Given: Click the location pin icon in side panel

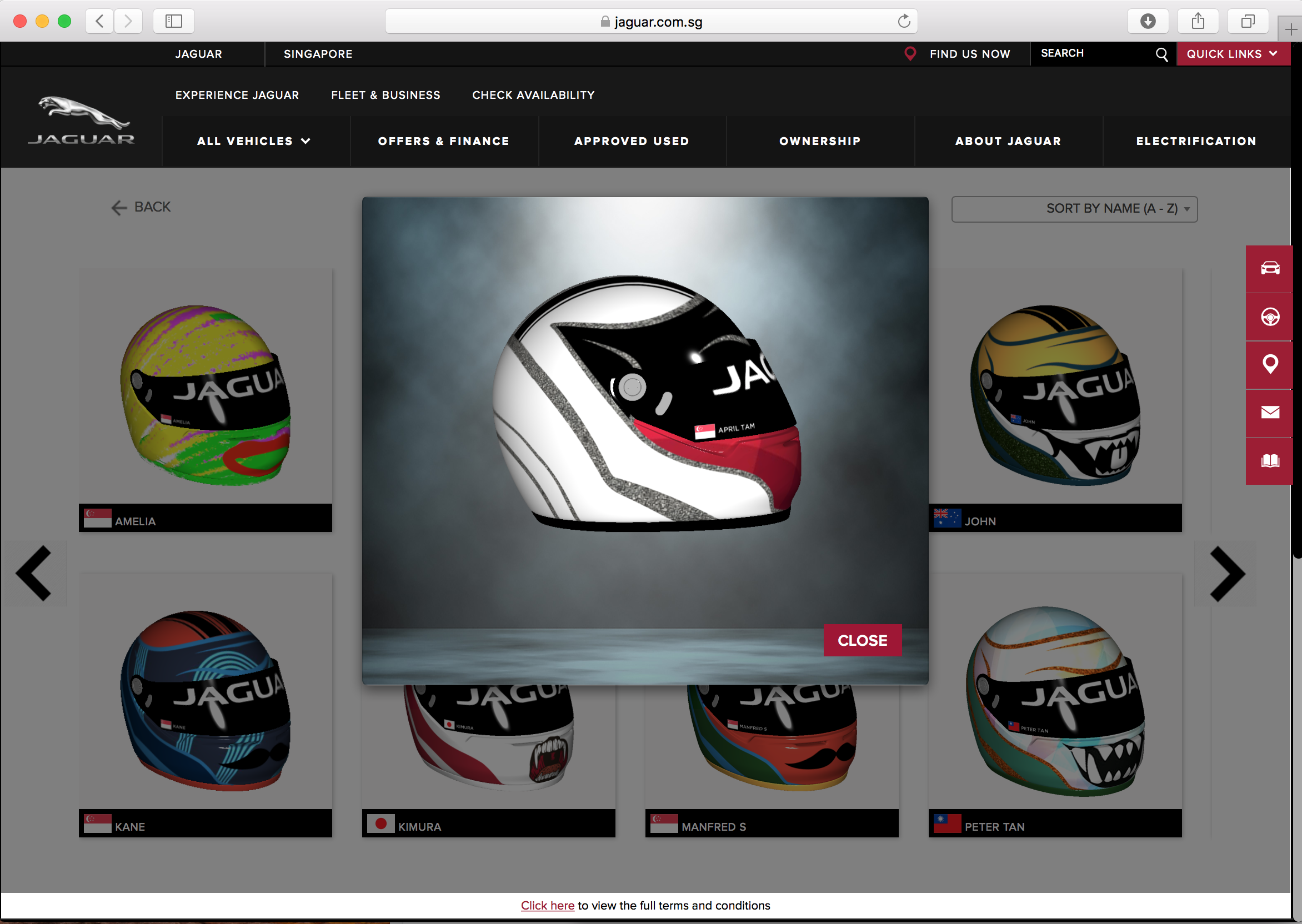Looking at the screenshot, I should (x=1270, y=365).
